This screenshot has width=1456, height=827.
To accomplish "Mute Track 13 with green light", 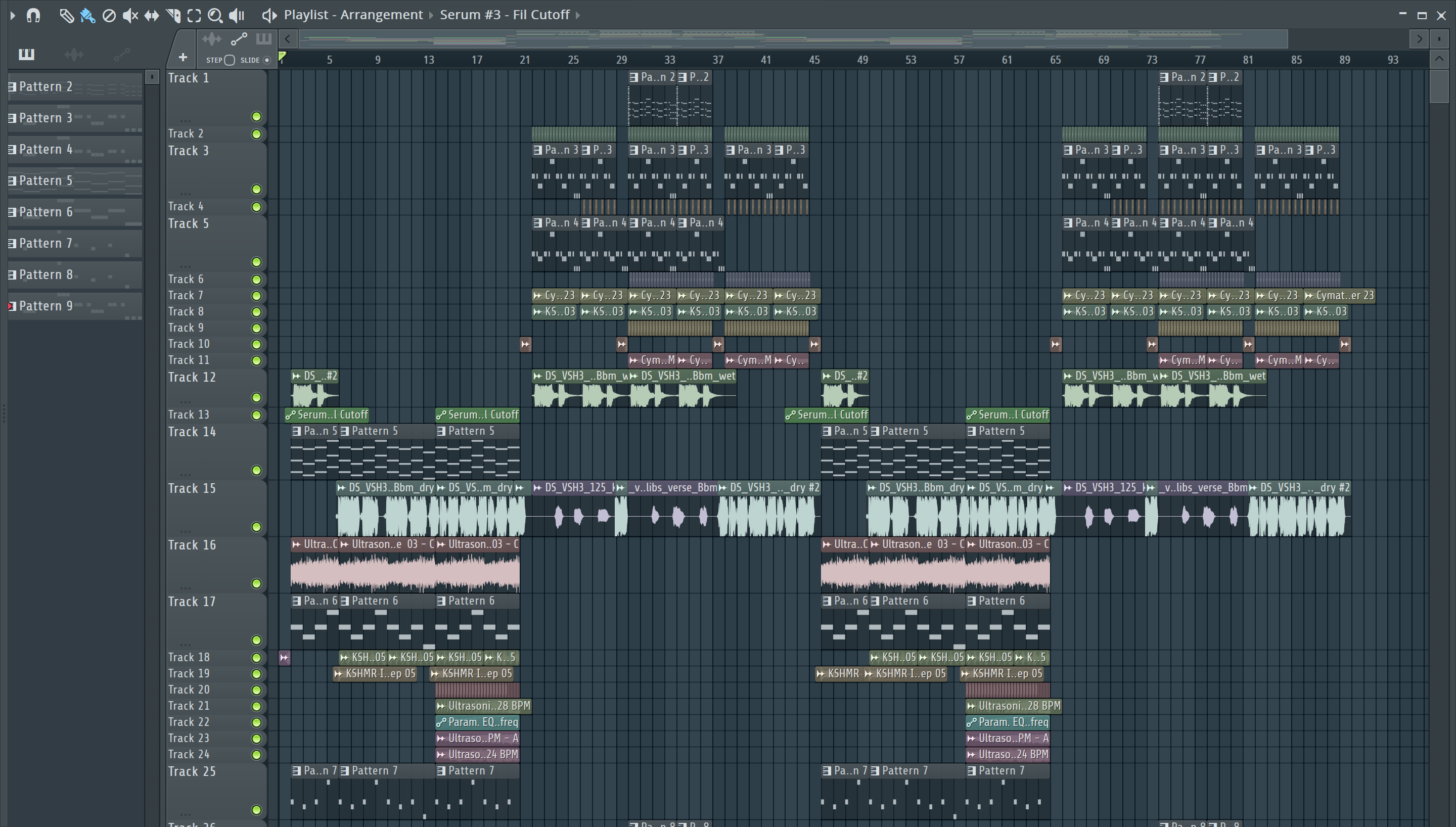I will click(x=257, y=415).
